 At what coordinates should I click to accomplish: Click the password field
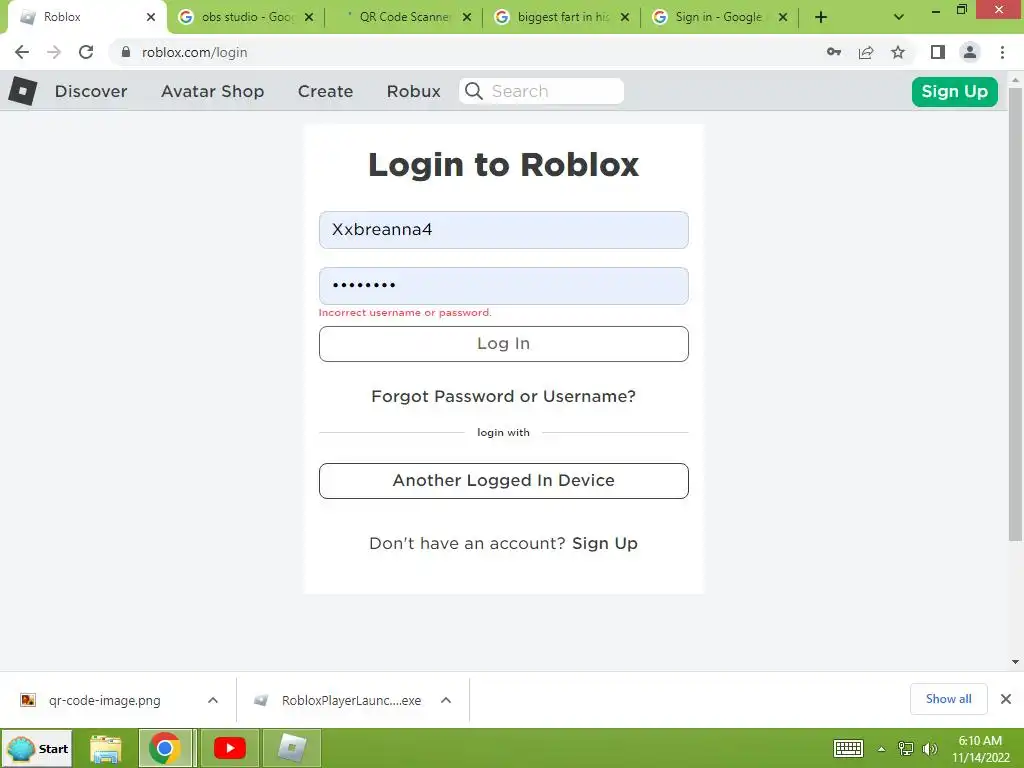click(x=504, y=285)
